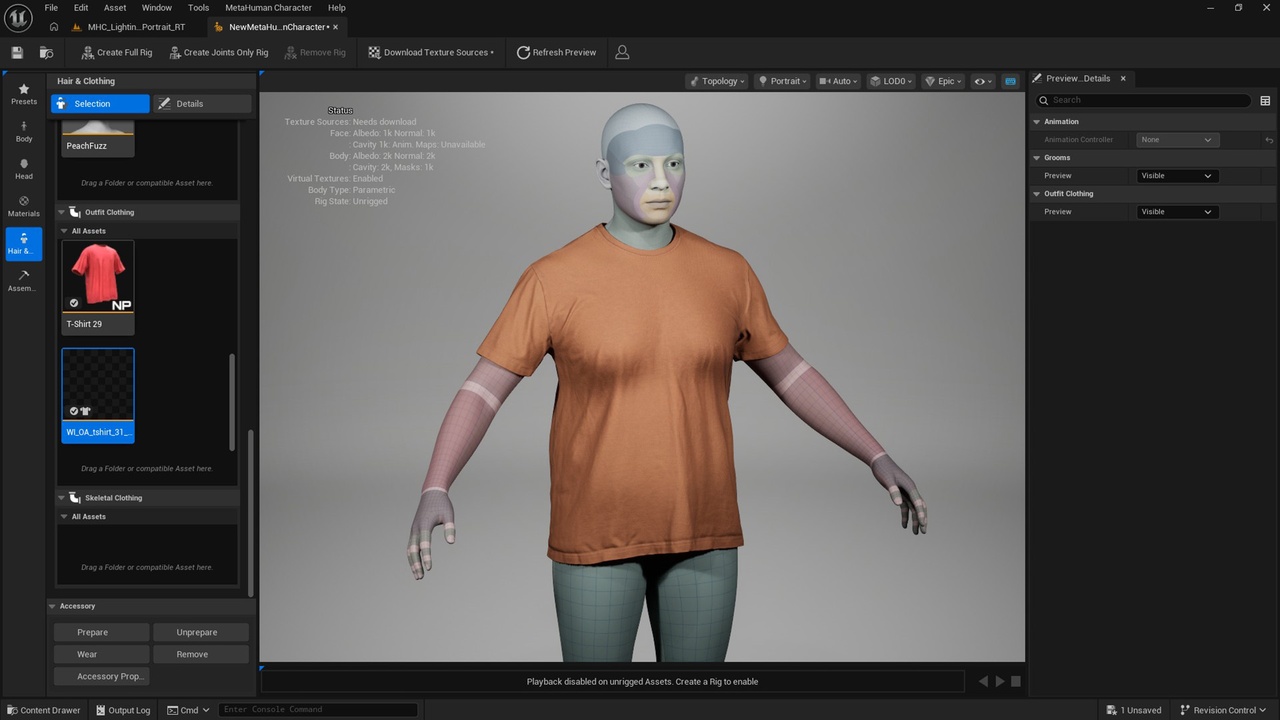This screenshot has width=1280, height=720.
Task: Open Grooms Preview Visible dropdown
Action: coord(1177,176)
